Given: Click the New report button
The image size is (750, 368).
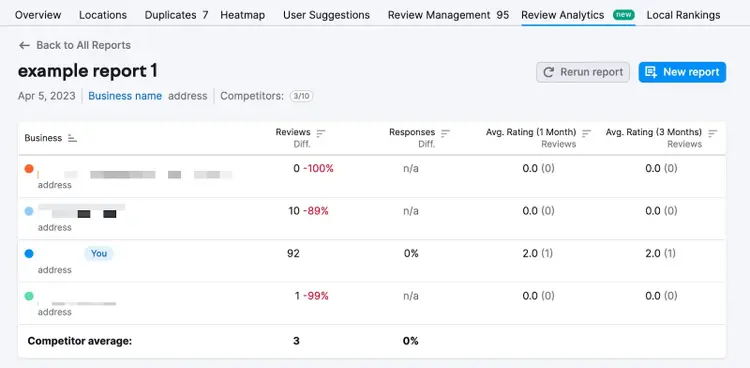Looking at the screenshot, I should [x=682, y=72].
